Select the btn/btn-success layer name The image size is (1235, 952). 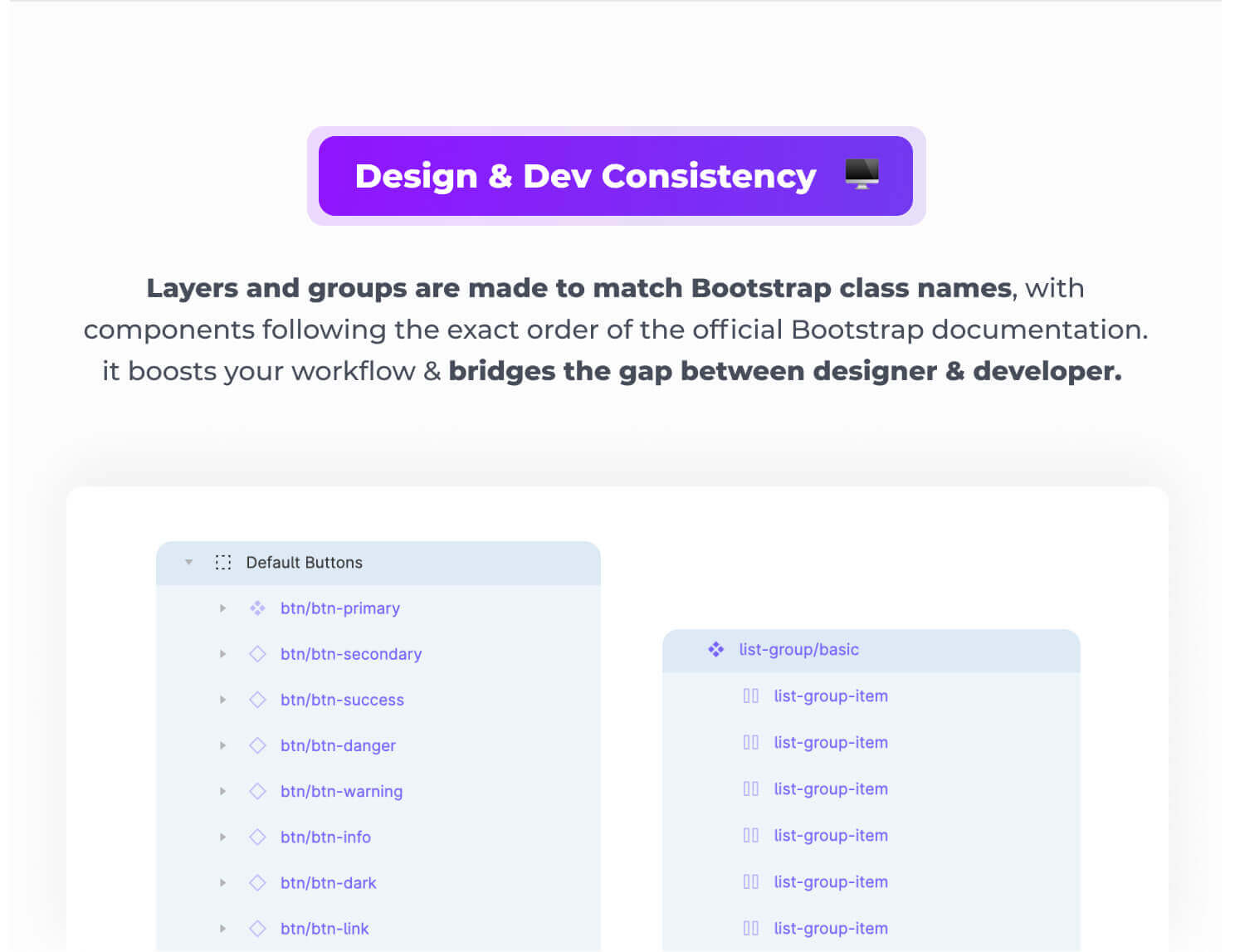coord(342,700)
